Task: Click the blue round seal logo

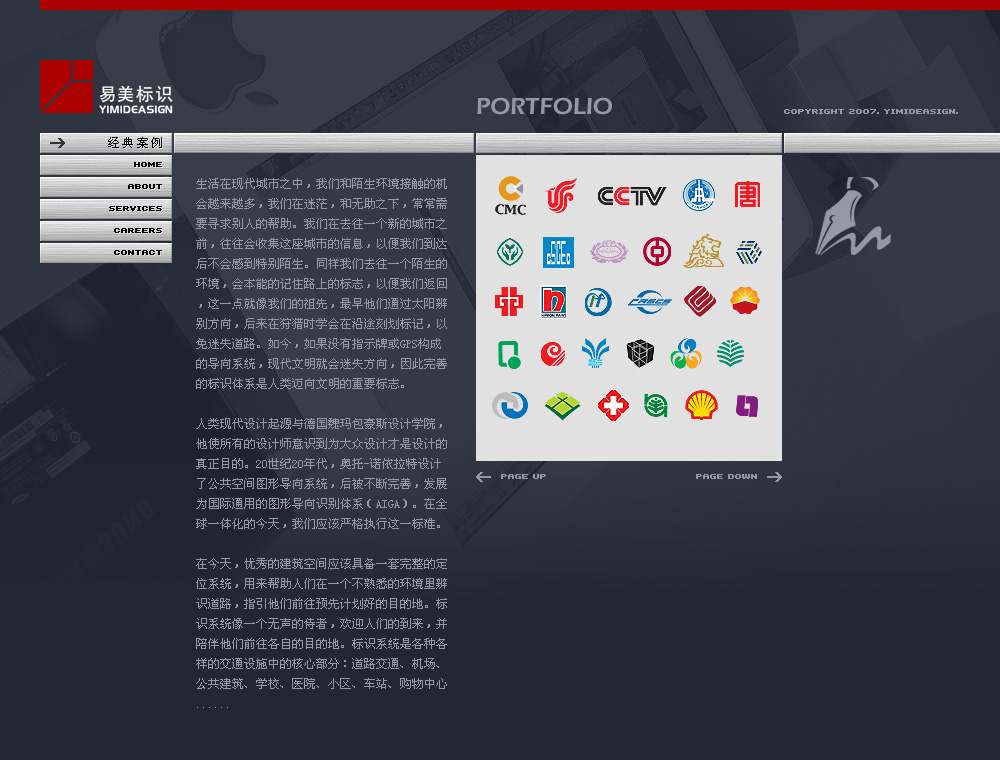Action: point(698,194)
